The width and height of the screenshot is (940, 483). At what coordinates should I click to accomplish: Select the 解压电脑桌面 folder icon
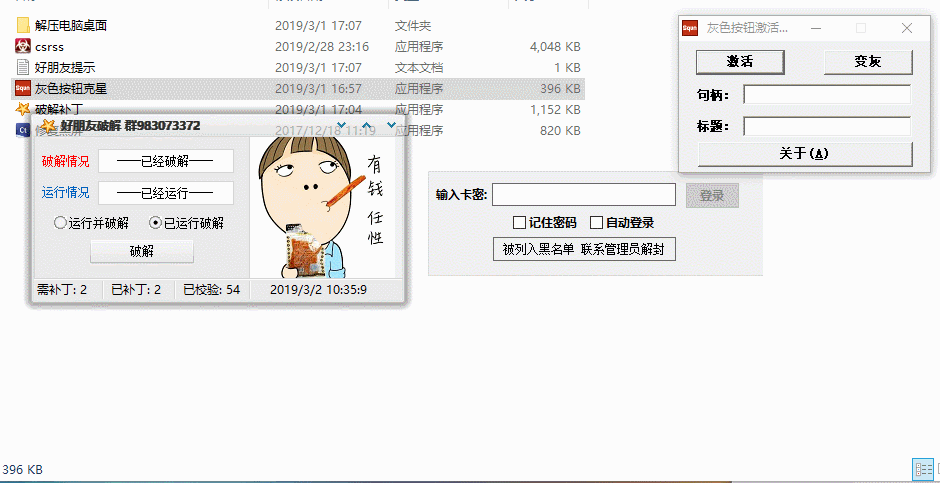click(x=23, y=26)
